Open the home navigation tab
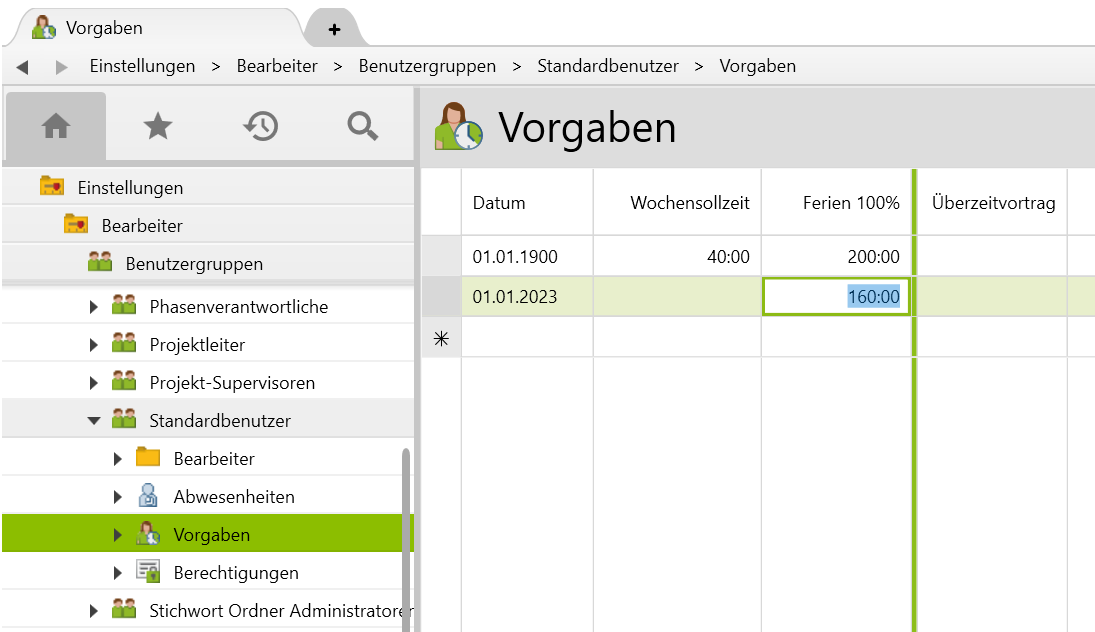The height and width of the screenshot is (632, 1095). point(56,126)
